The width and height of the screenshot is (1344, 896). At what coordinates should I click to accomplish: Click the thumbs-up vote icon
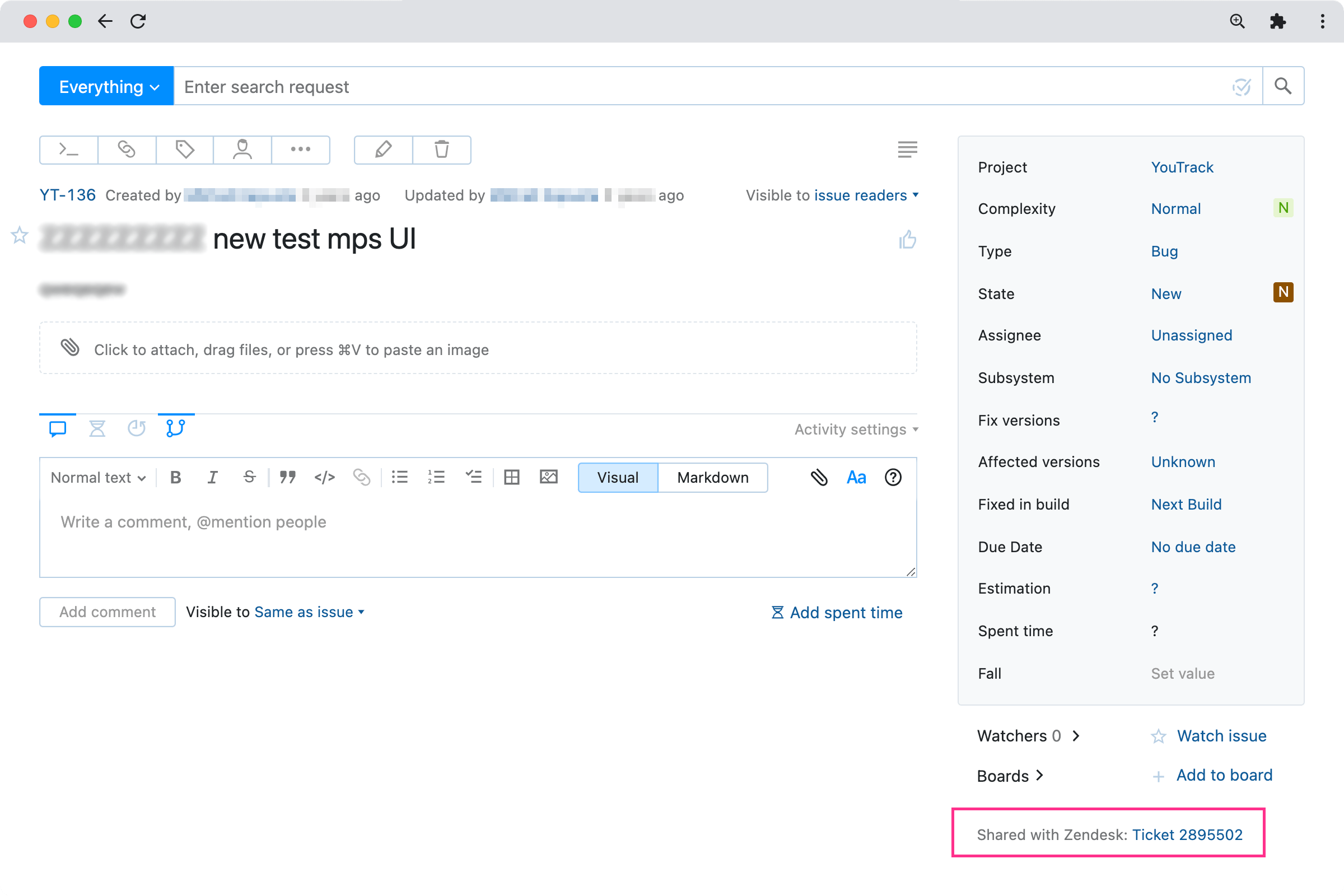[907, 240]
